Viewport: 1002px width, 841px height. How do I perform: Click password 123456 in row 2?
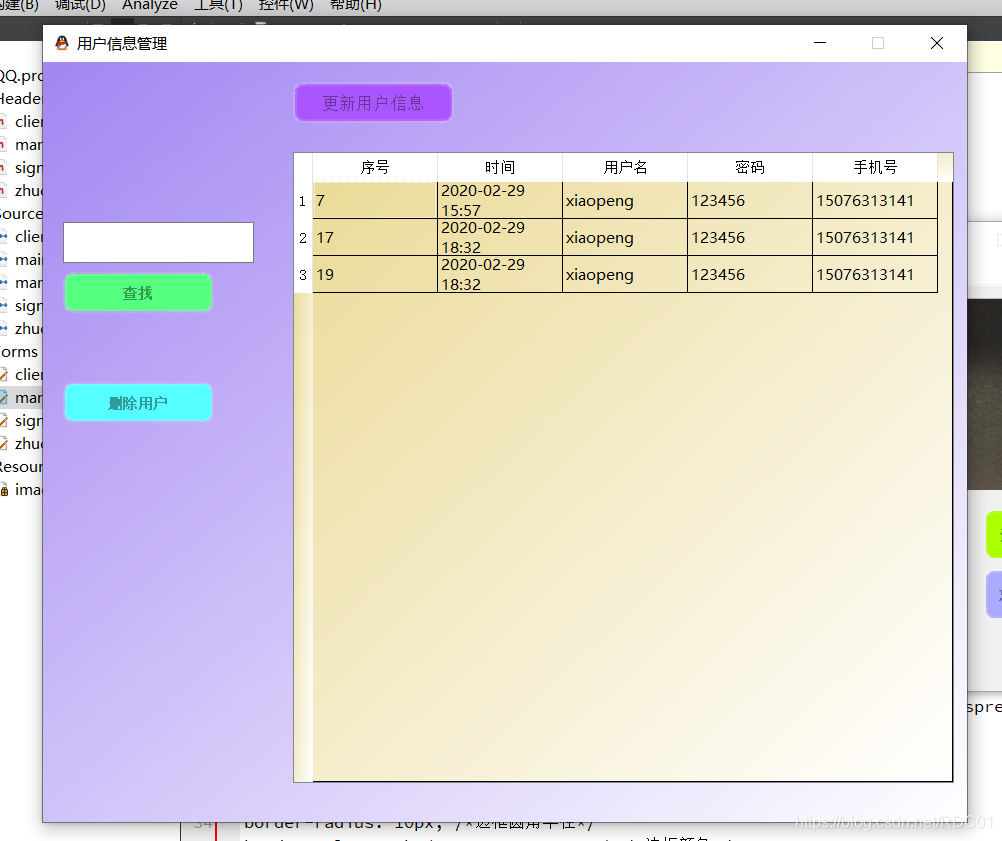750,238
